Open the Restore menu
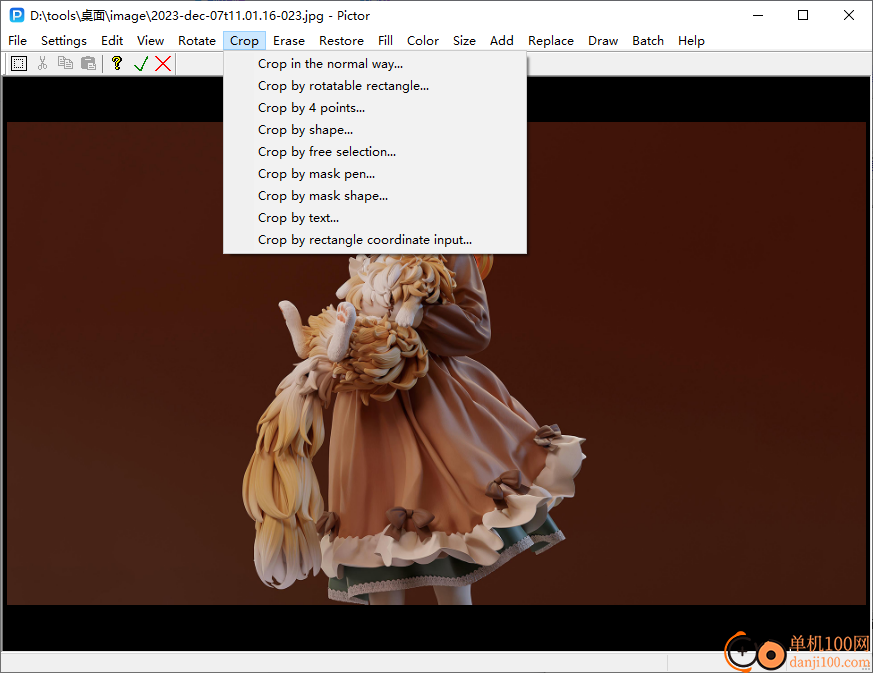This screenshot has height=673, width=873. (x=341, y=41)
